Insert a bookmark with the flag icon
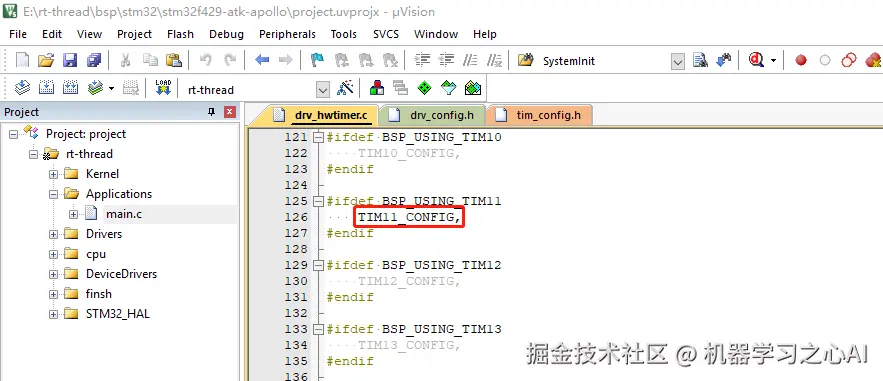Image resolution: width=883 pixels, height=381 pixels. pyautogui.click(x=318, y=60)
